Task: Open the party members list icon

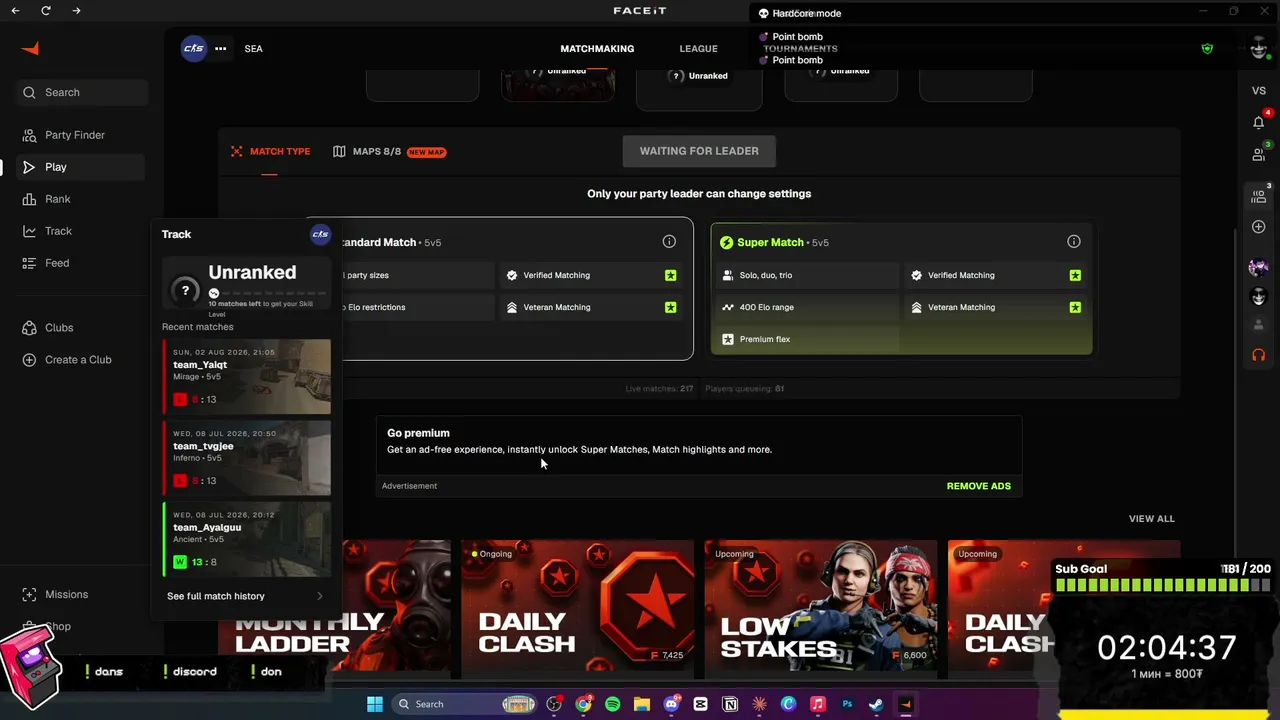Action: tap(1258, 197)
